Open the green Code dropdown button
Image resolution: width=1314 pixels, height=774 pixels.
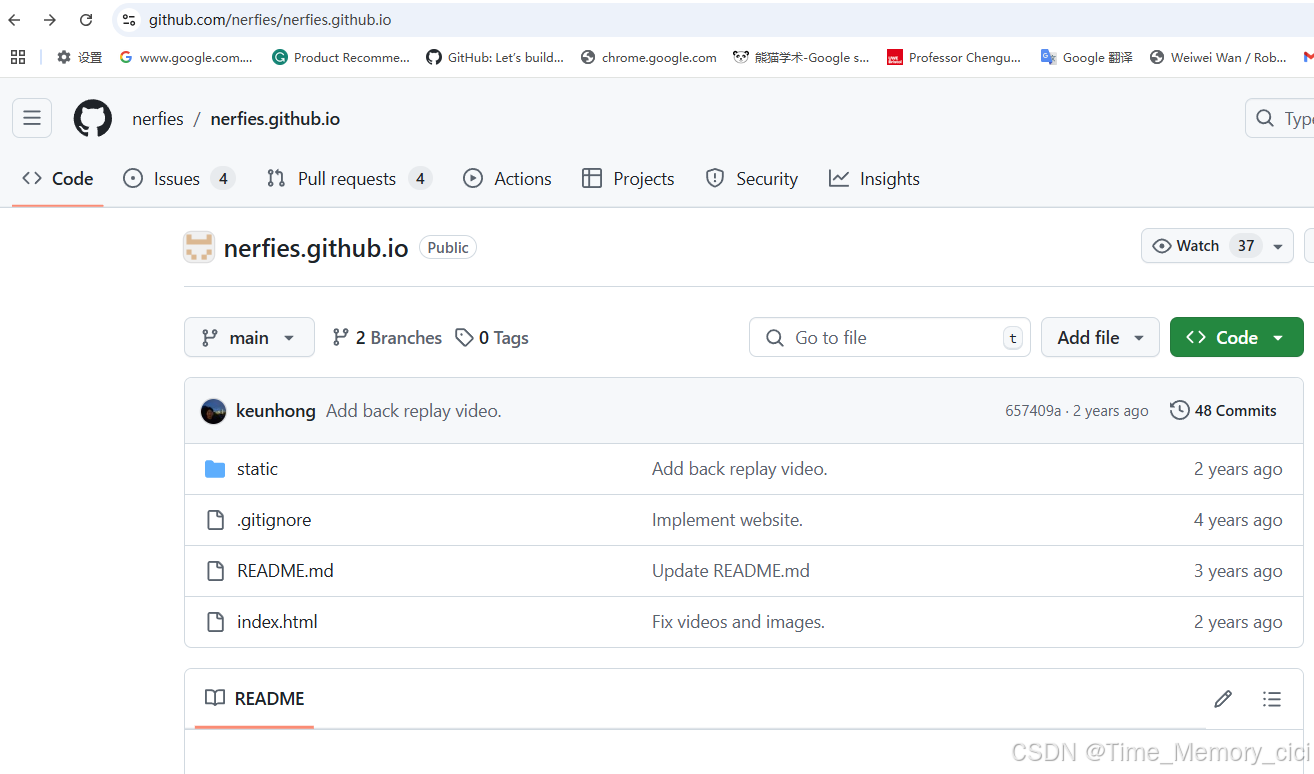[x=1236, y=338]
